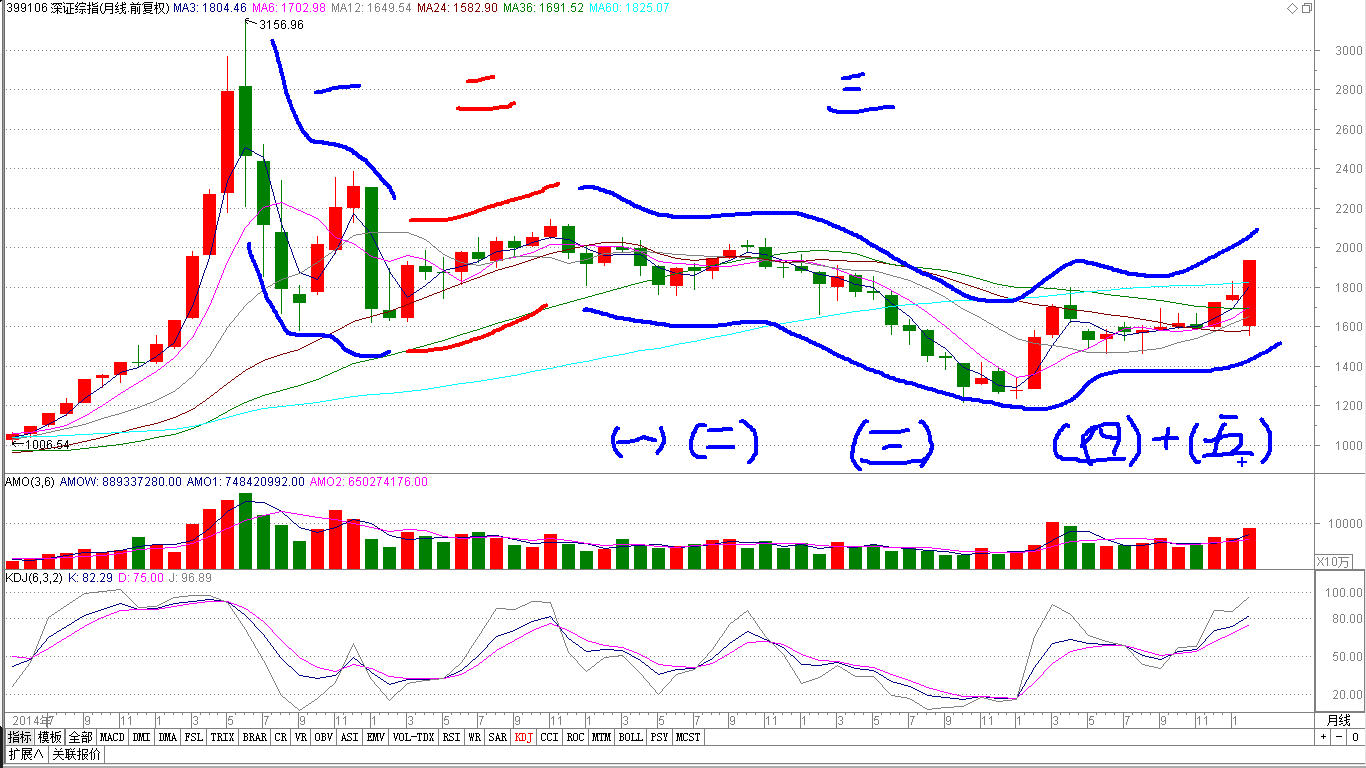Select the CCI indicator

tap(549, 737)
